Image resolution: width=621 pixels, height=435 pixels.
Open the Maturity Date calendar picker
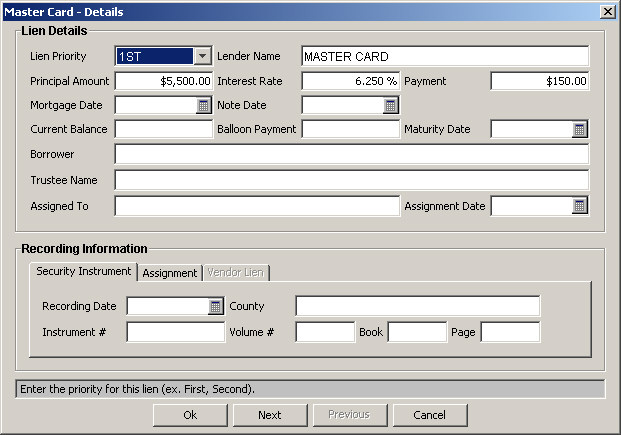(x=579, y=129)
